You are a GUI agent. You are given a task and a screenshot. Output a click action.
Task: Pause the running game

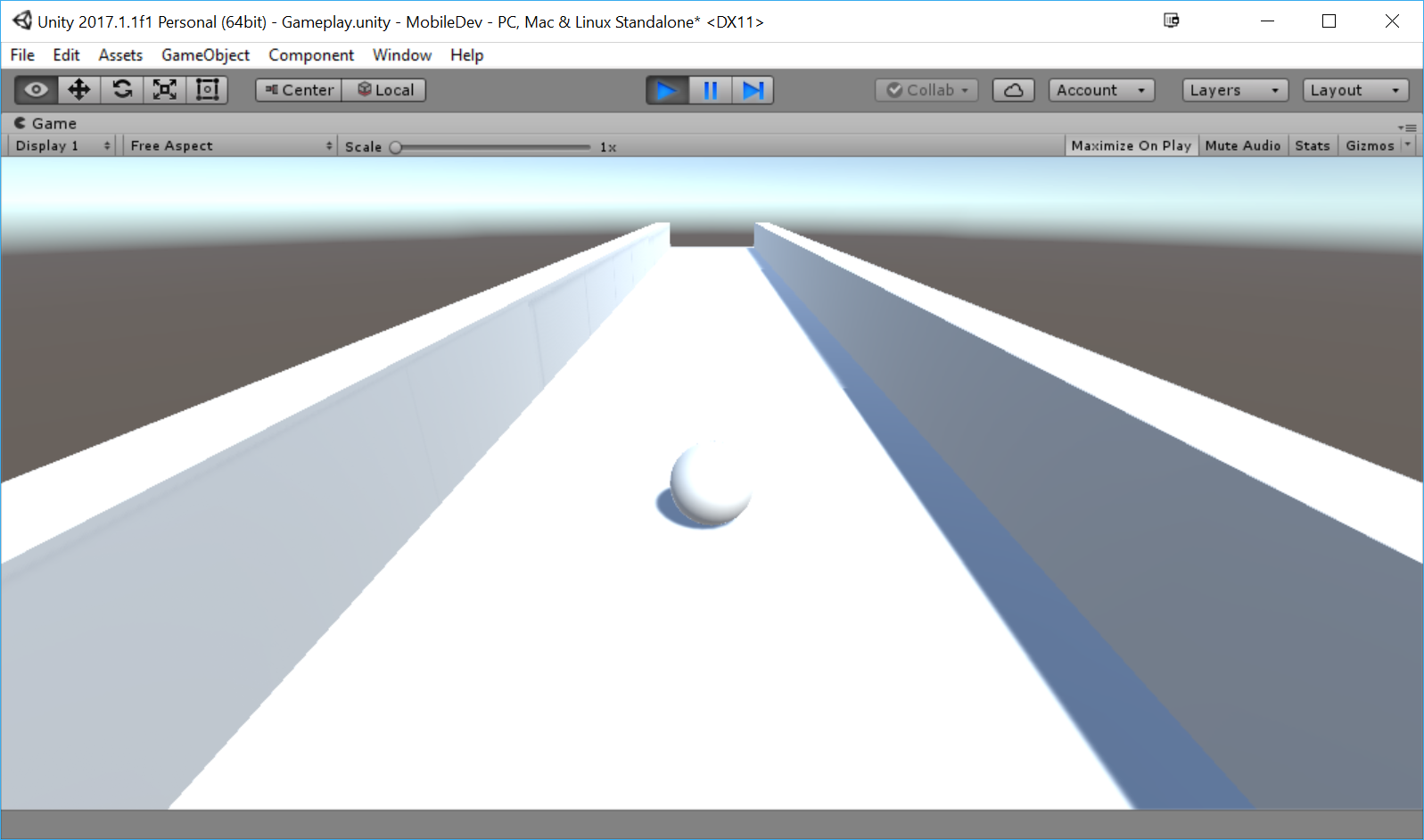click(x=710, y=90)
